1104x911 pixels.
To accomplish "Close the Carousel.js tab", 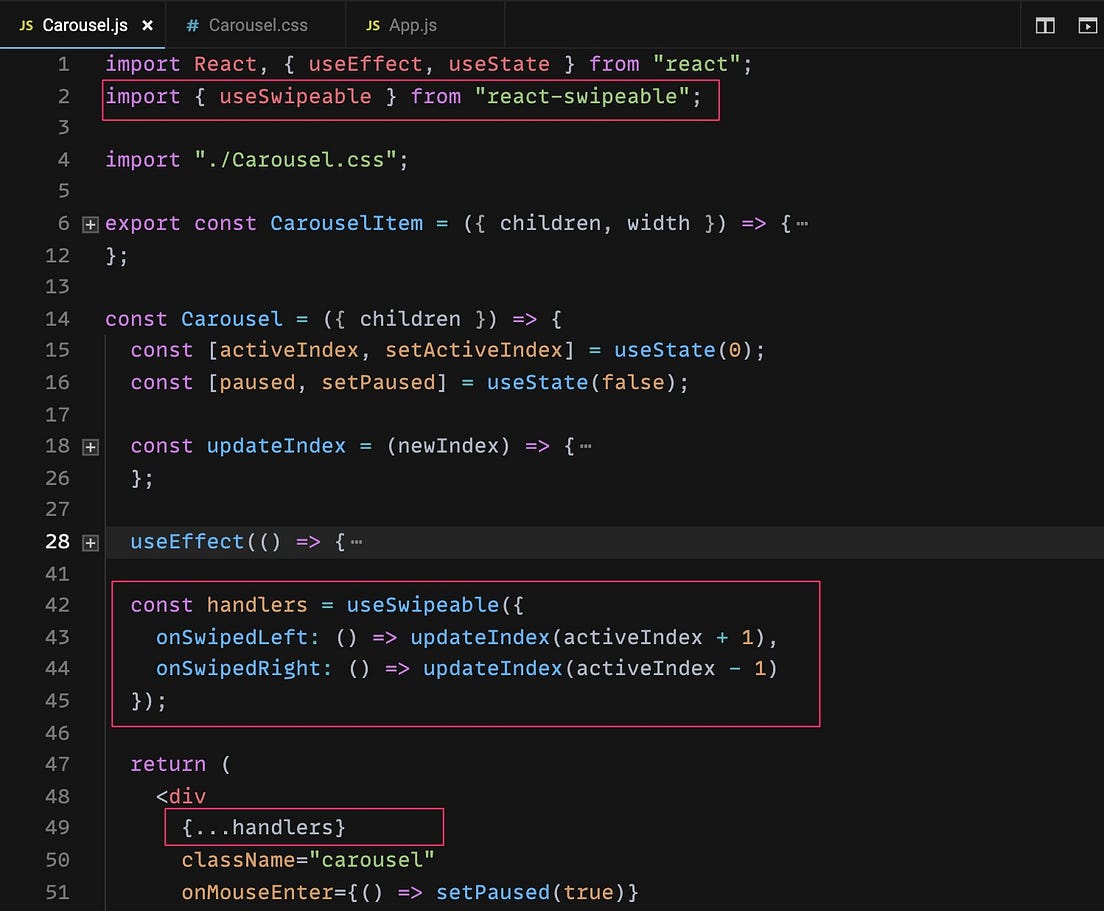I will pyautogui.click(x=148, y=25).
